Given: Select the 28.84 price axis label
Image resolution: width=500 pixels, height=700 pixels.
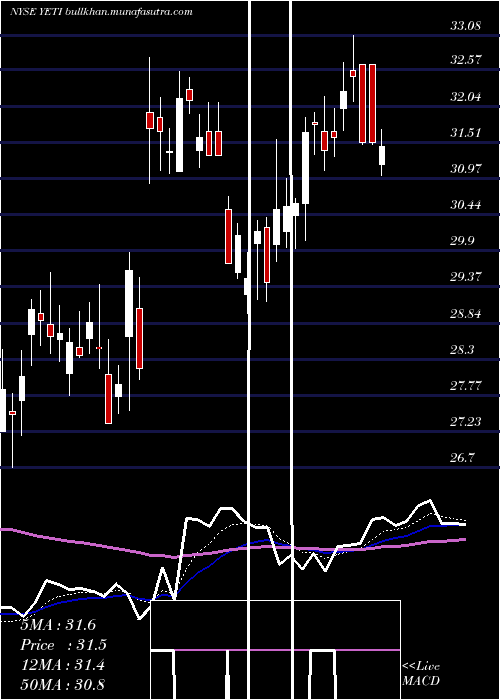Looking at the screenshot, I should (465, 313).
